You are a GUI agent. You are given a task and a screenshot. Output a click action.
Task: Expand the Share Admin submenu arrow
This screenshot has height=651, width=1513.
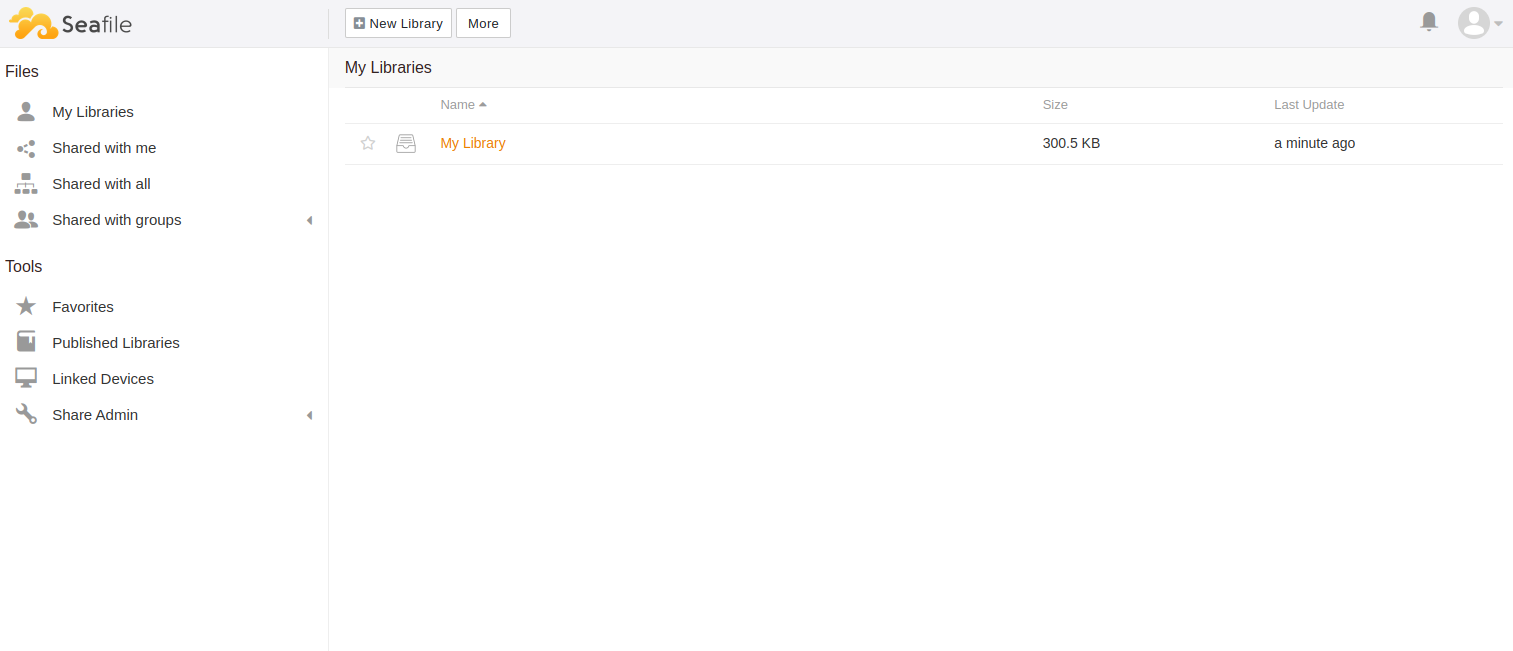point(309,415)
